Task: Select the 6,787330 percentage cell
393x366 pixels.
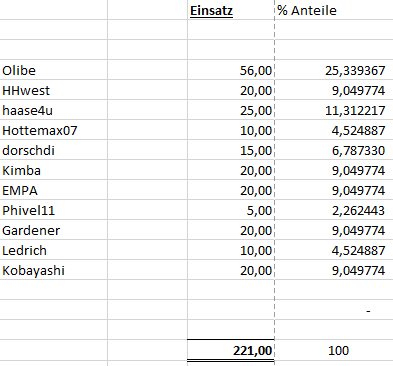Action: [334, 150]
